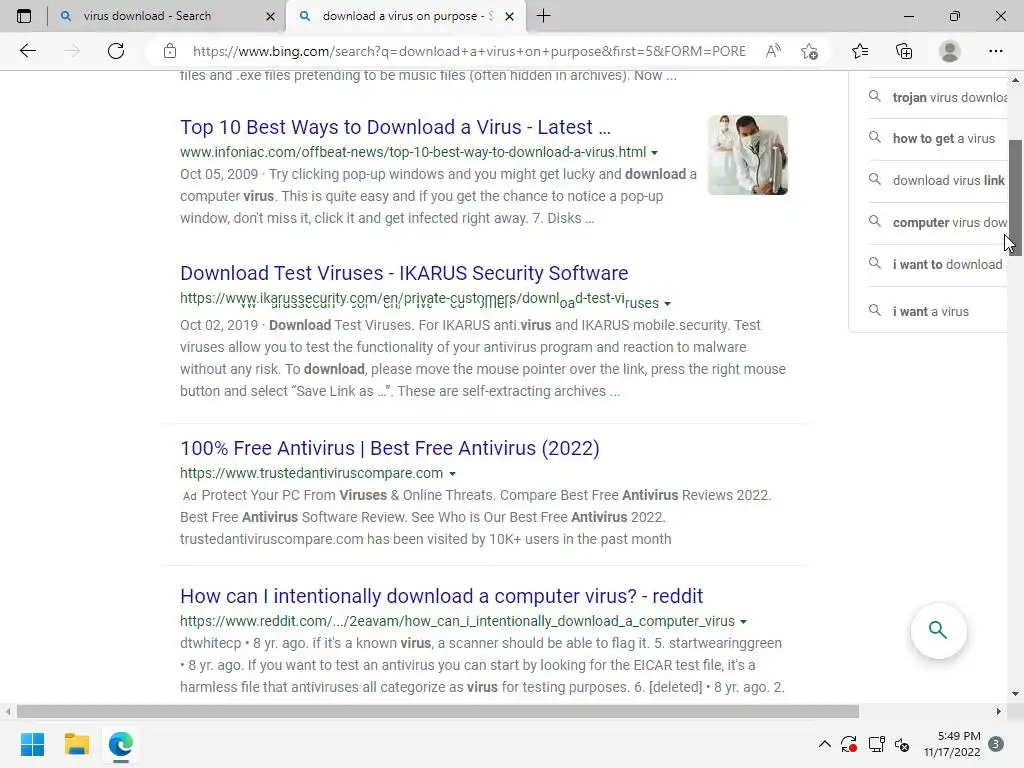Viewport: 1024px width, 768px height.
Task: Open the notification count badge
Action: coord(996,744)
